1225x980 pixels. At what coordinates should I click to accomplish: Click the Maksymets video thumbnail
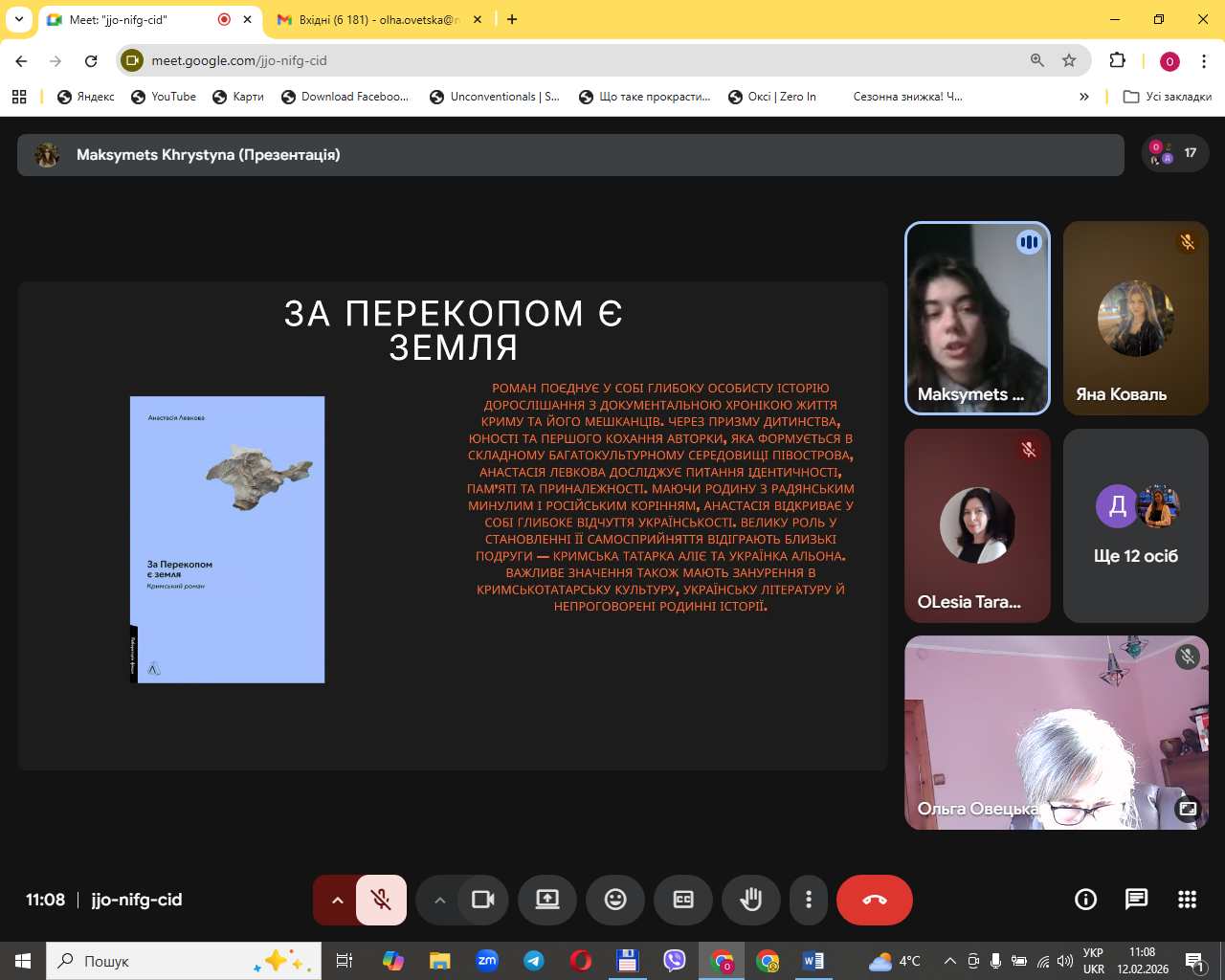pyautogui.click(x=977, y=319)
